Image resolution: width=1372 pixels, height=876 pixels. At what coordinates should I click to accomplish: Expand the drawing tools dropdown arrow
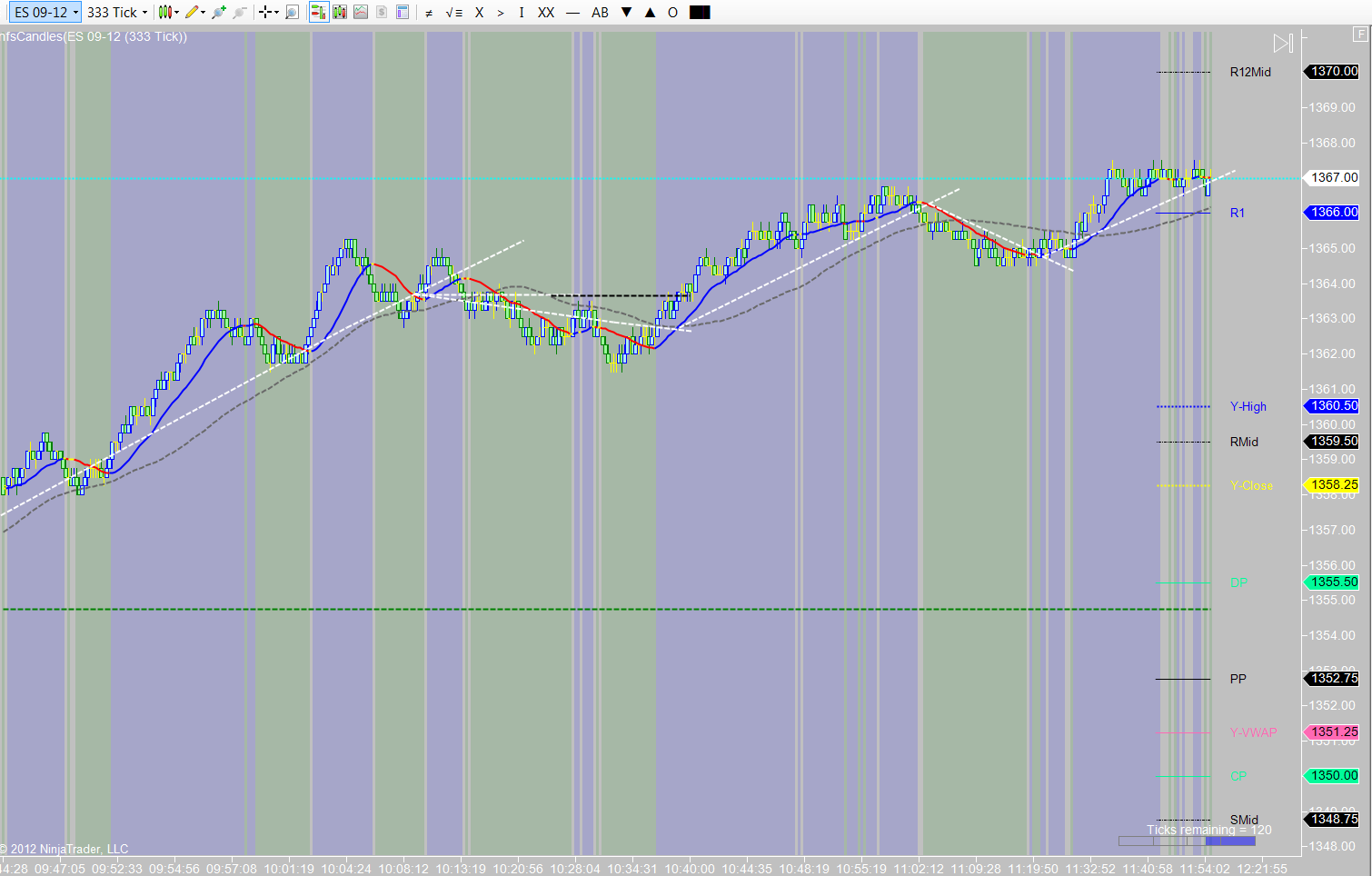[x=203, y=13]
